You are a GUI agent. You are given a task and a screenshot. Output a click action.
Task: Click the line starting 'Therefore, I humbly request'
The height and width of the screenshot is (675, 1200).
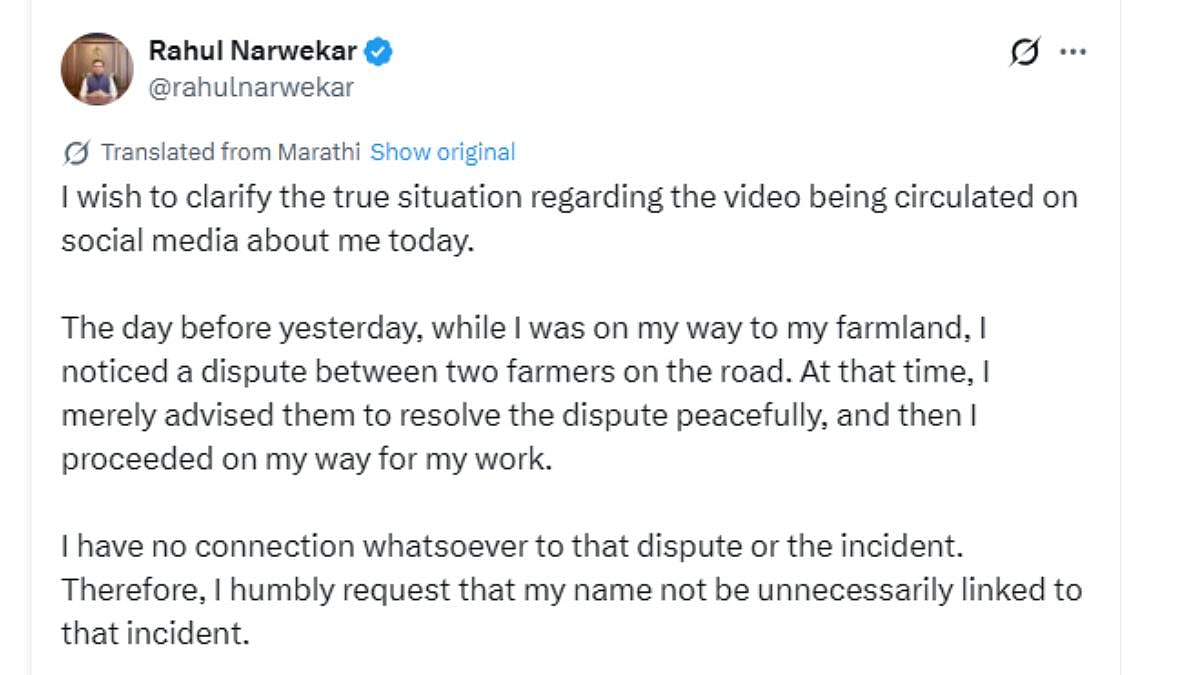pyautogui.click(x=571, y=590)
